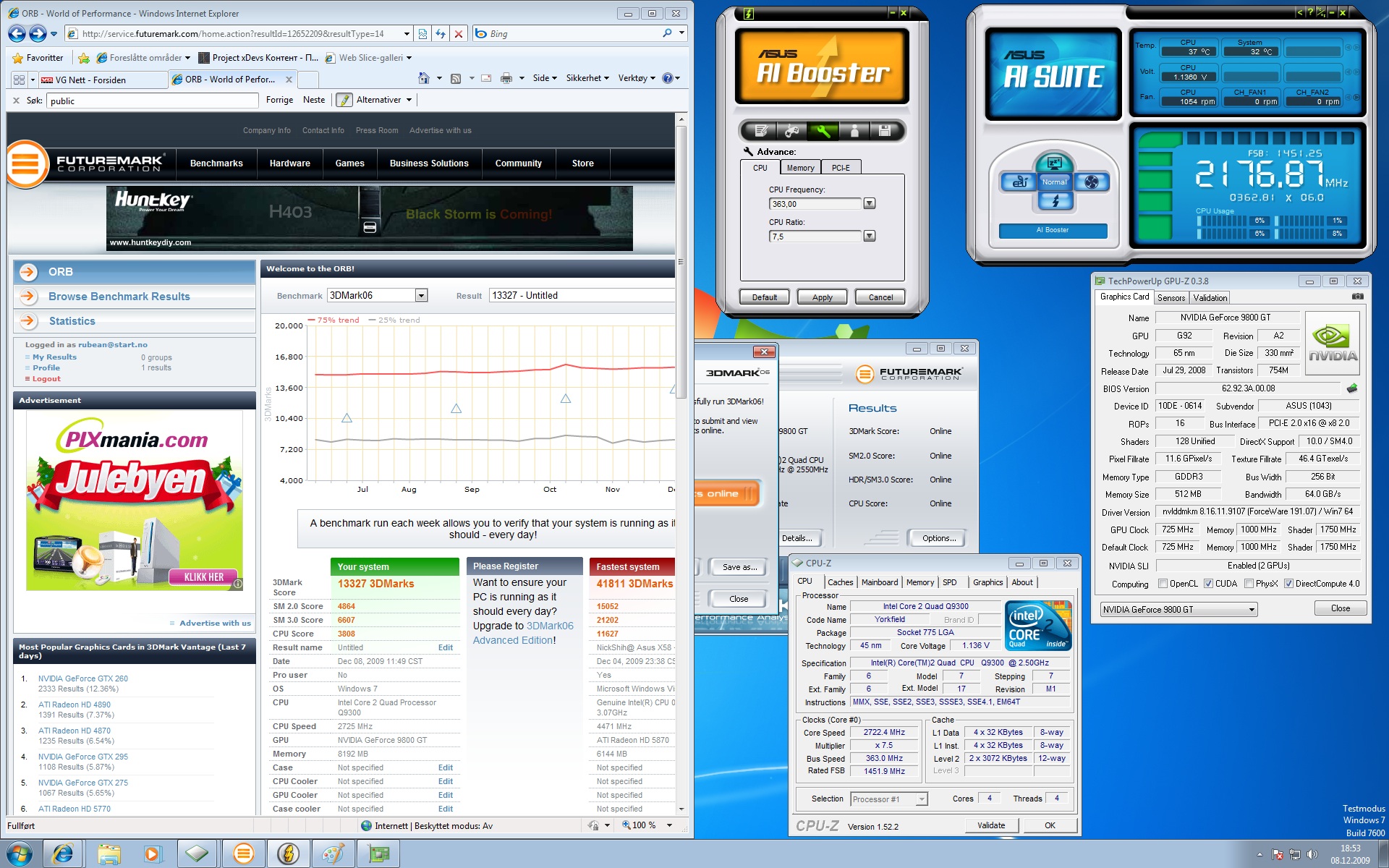Open IE Quick Tabs grid view
The height and width of the screenshot is (868, 1389).
pyautogui.click(x=19, y=80)
